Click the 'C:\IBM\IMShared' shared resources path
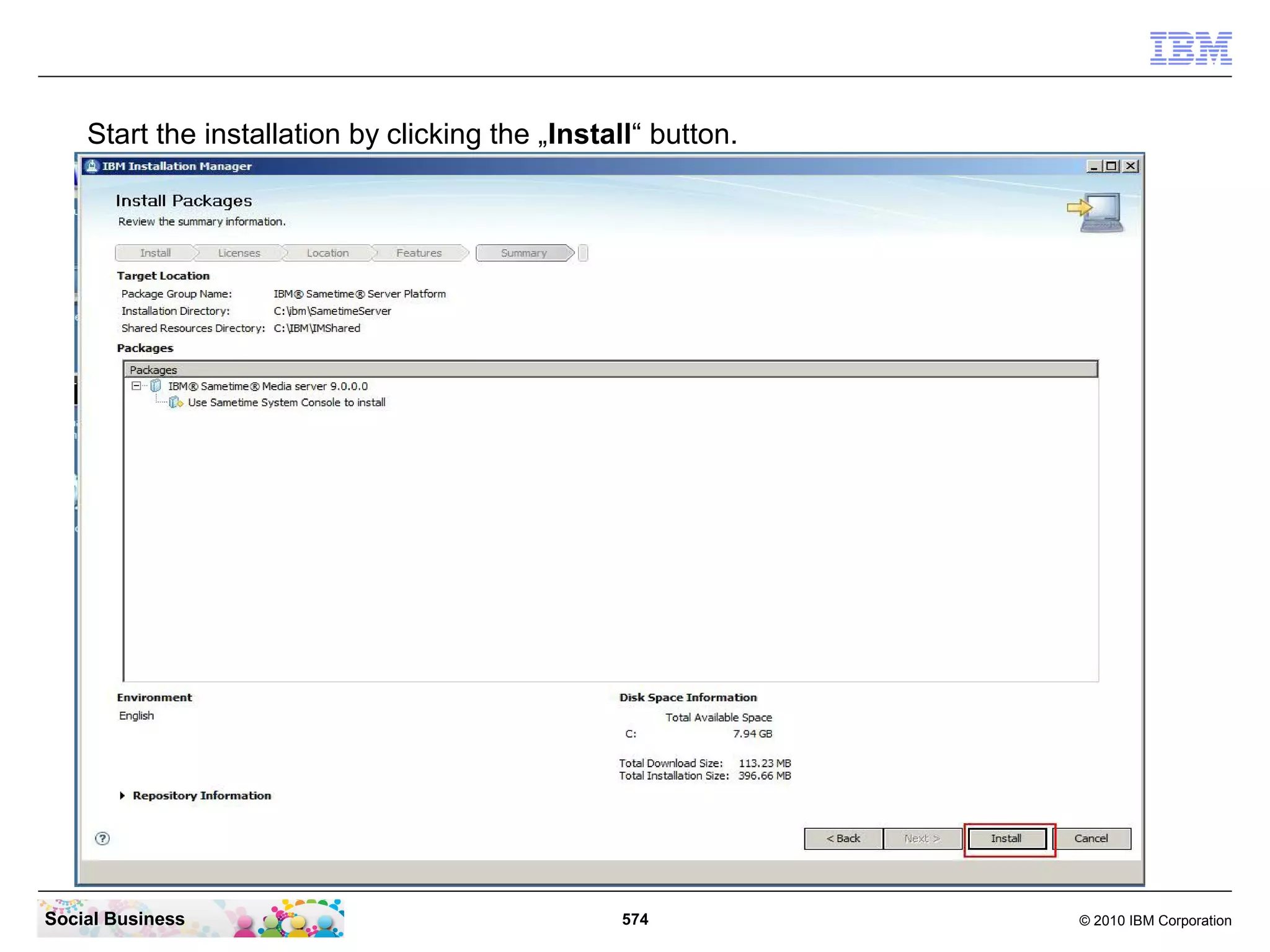The image size is (1270, 952). point(317,328)
